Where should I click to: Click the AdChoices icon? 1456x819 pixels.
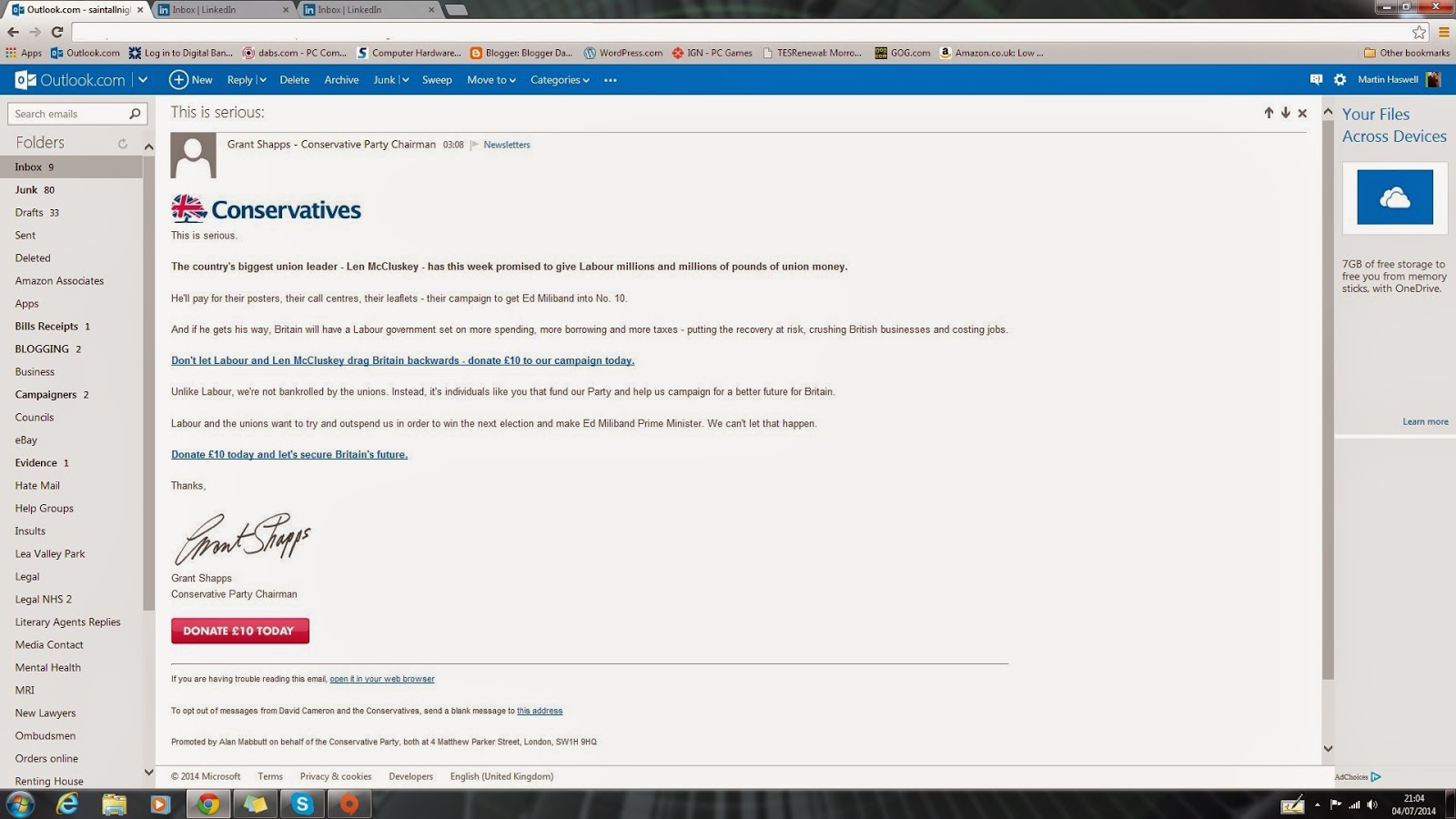coord(1376,776)
